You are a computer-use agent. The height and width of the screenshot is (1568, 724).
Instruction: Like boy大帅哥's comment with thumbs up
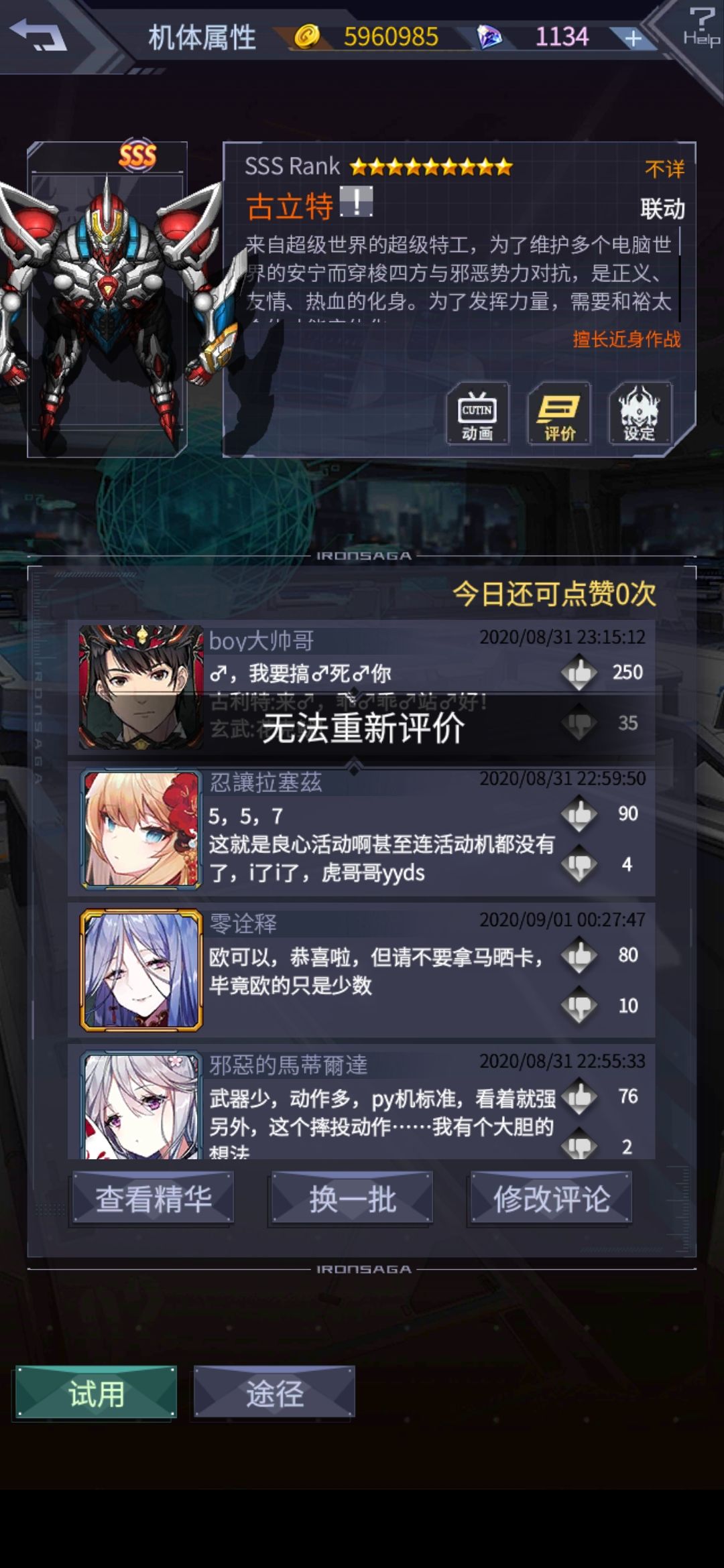[x=579, y=672]
